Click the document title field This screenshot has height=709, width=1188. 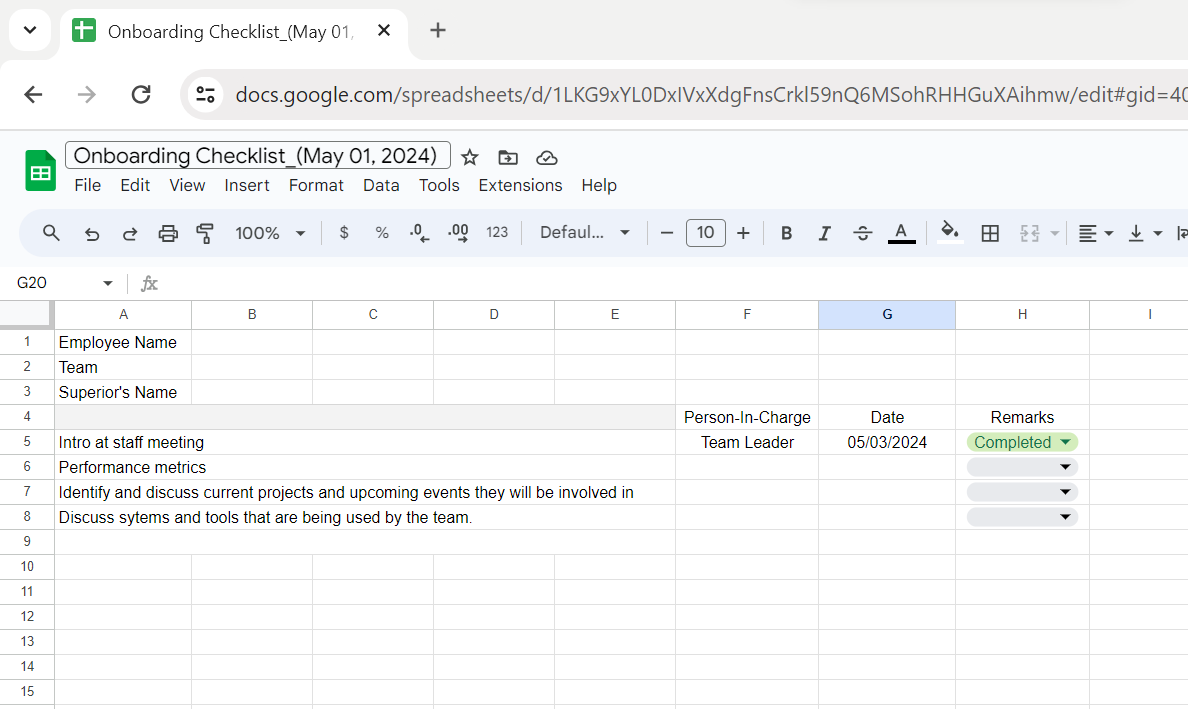pyautogui.click(x=258, y=155)
